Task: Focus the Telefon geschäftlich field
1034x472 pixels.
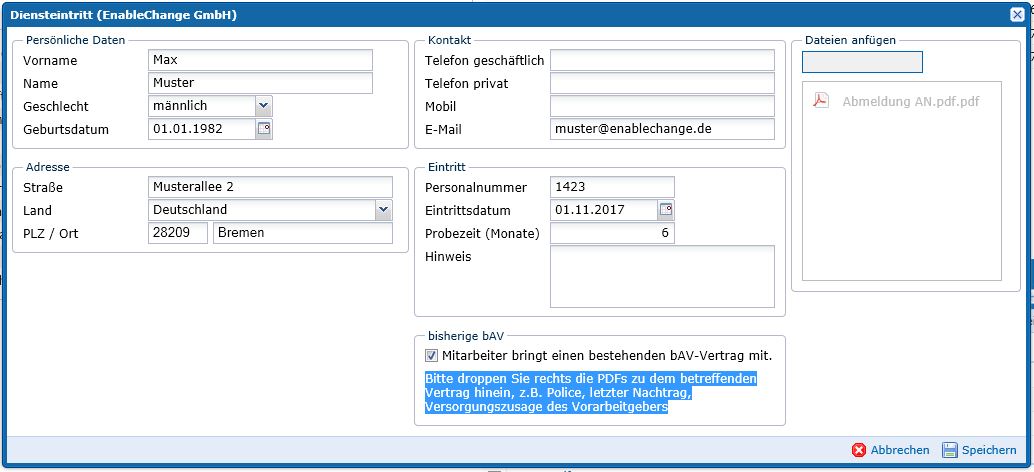Action: tap(662, 60)
